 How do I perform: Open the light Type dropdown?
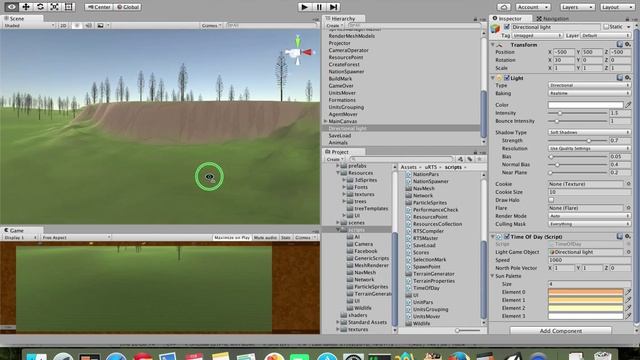[x=589, y=85]
